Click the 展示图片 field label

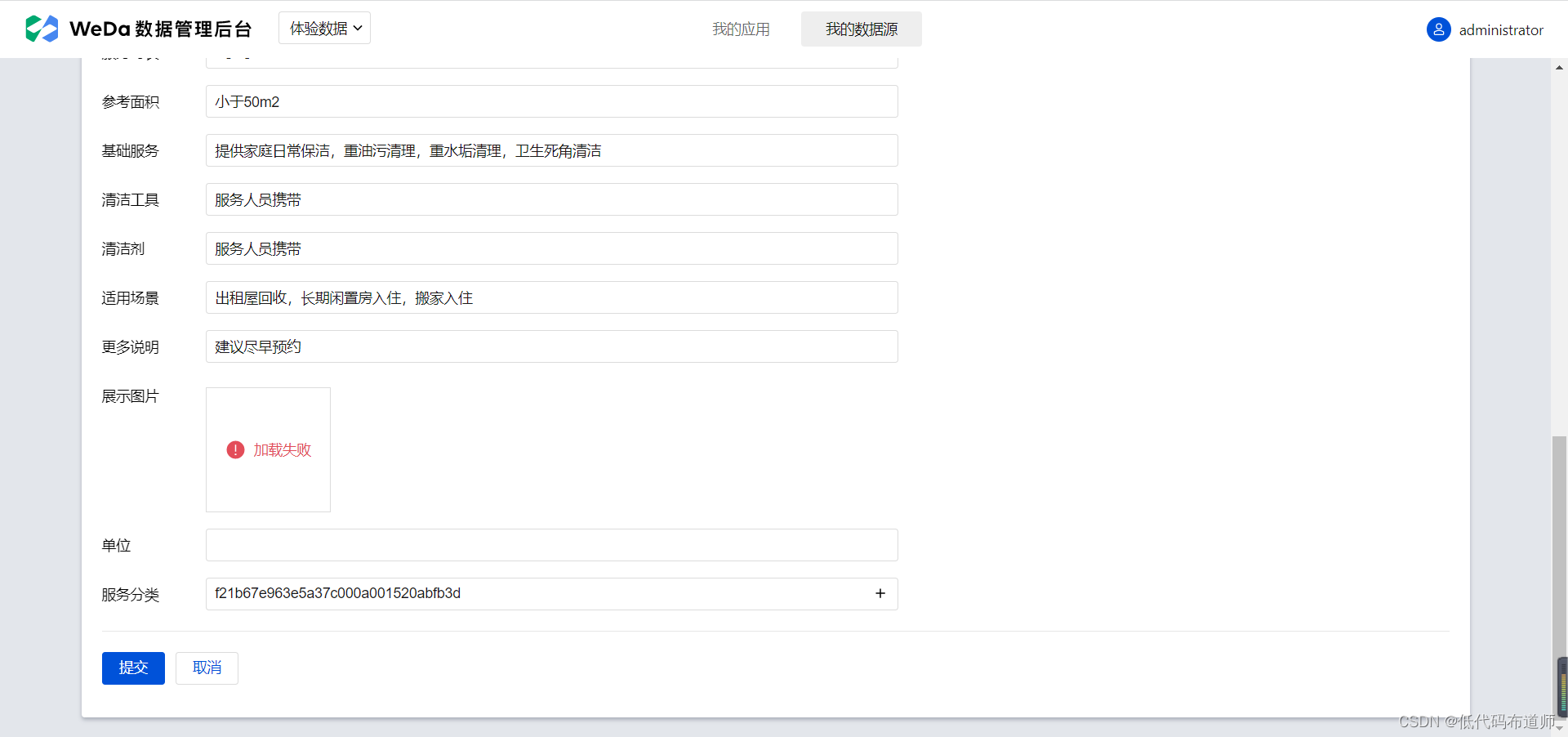click(130, 396)
